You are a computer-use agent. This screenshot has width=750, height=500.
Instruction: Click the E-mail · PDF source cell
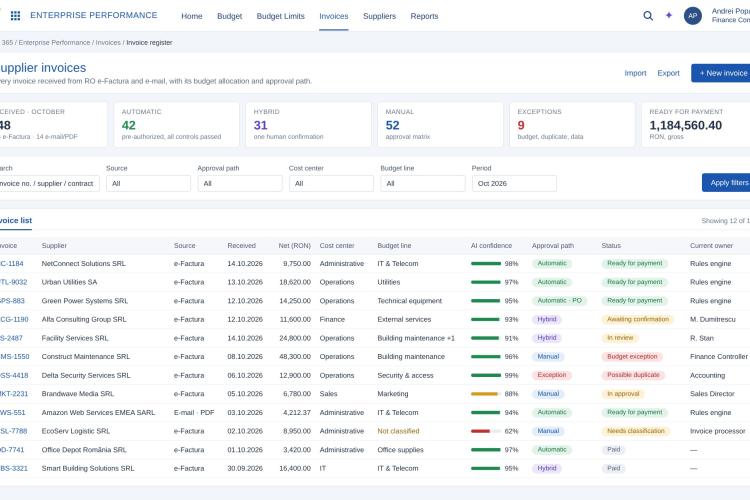point(194,412)
